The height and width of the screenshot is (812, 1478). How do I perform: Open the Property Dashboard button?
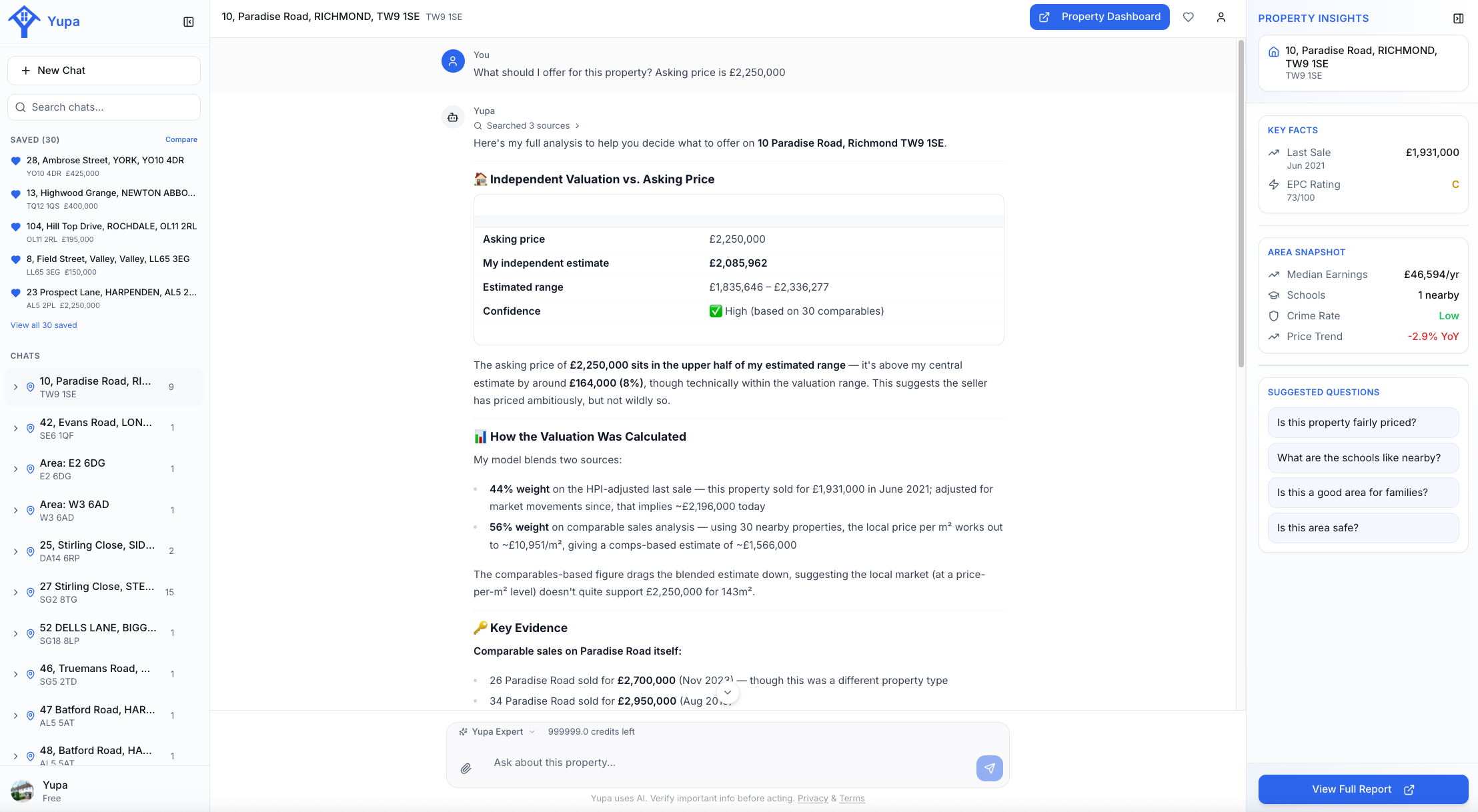tap(1100, 17)
